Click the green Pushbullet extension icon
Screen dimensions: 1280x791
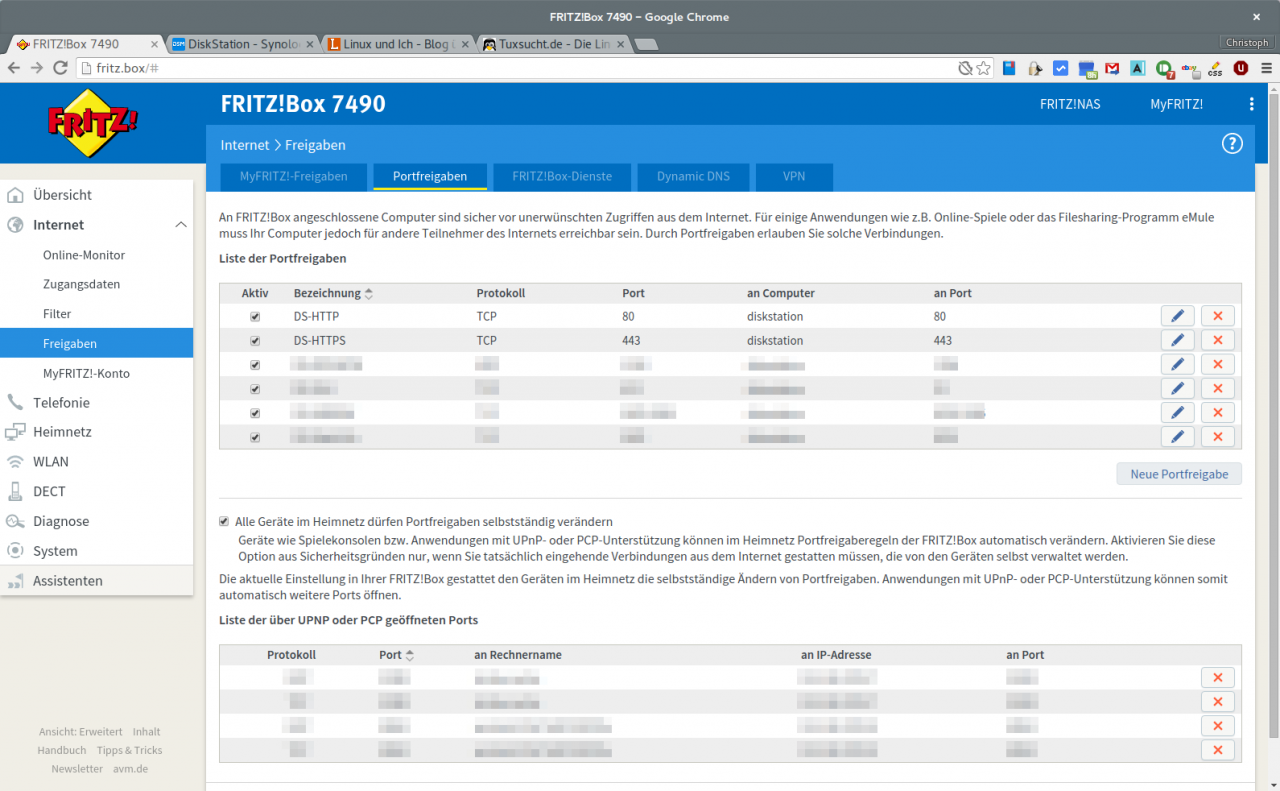(1164, 69)
